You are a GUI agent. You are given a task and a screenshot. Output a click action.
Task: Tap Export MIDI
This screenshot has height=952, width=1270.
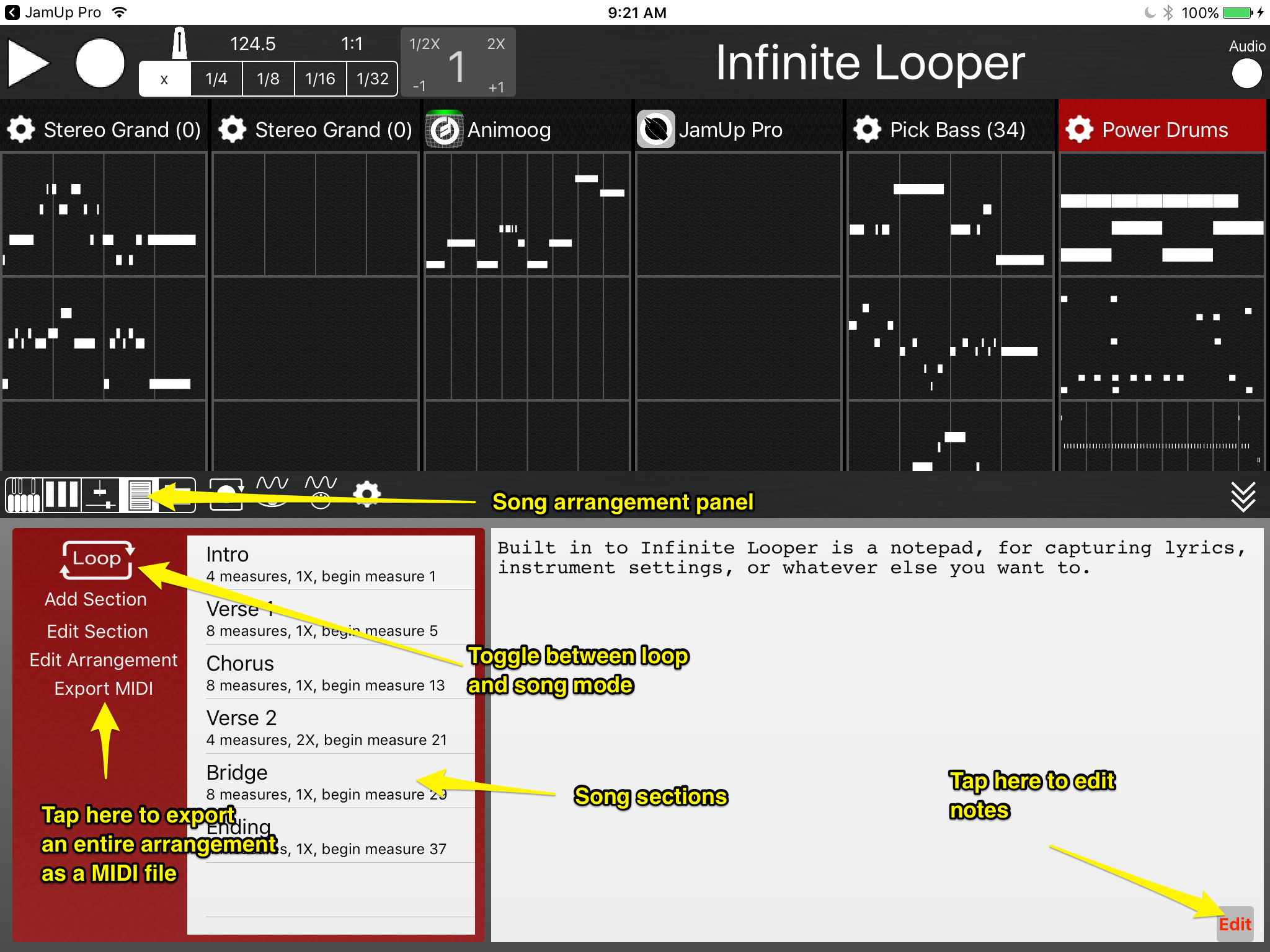click(104, 689)
